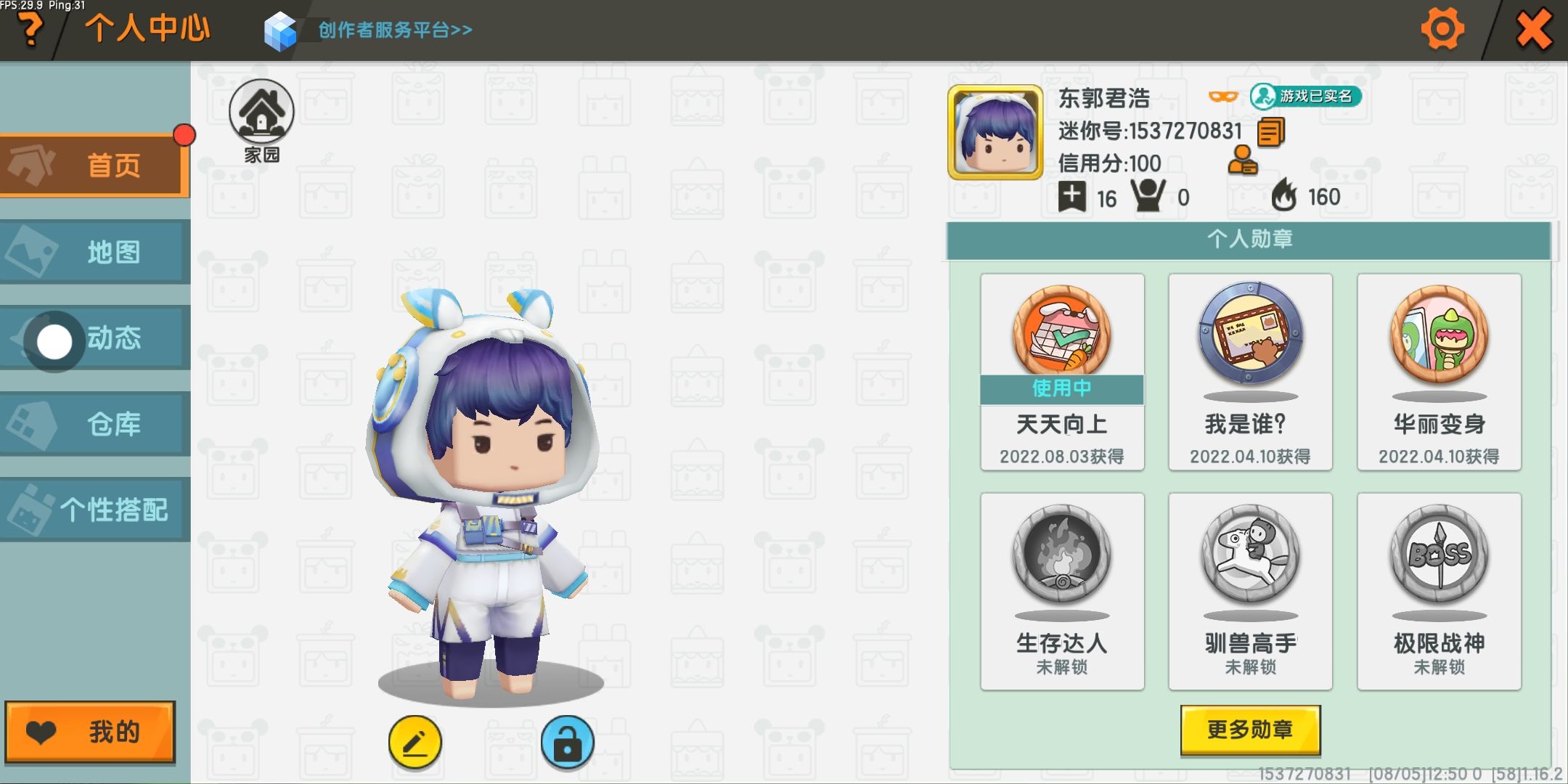Click the yellow pencil edit button
Image resolution: width=1568 pixels, height=784 pixels.
415,742
